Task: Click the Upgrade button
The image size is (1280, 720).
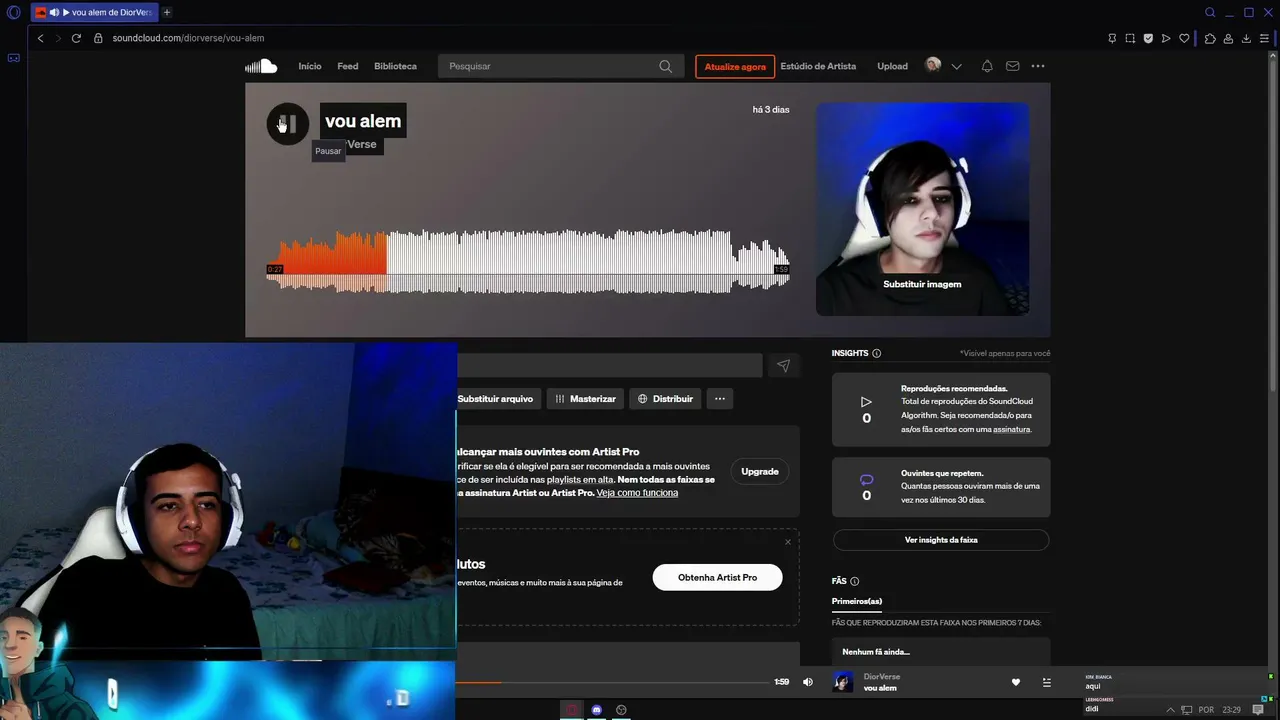Action: (760, 472)
